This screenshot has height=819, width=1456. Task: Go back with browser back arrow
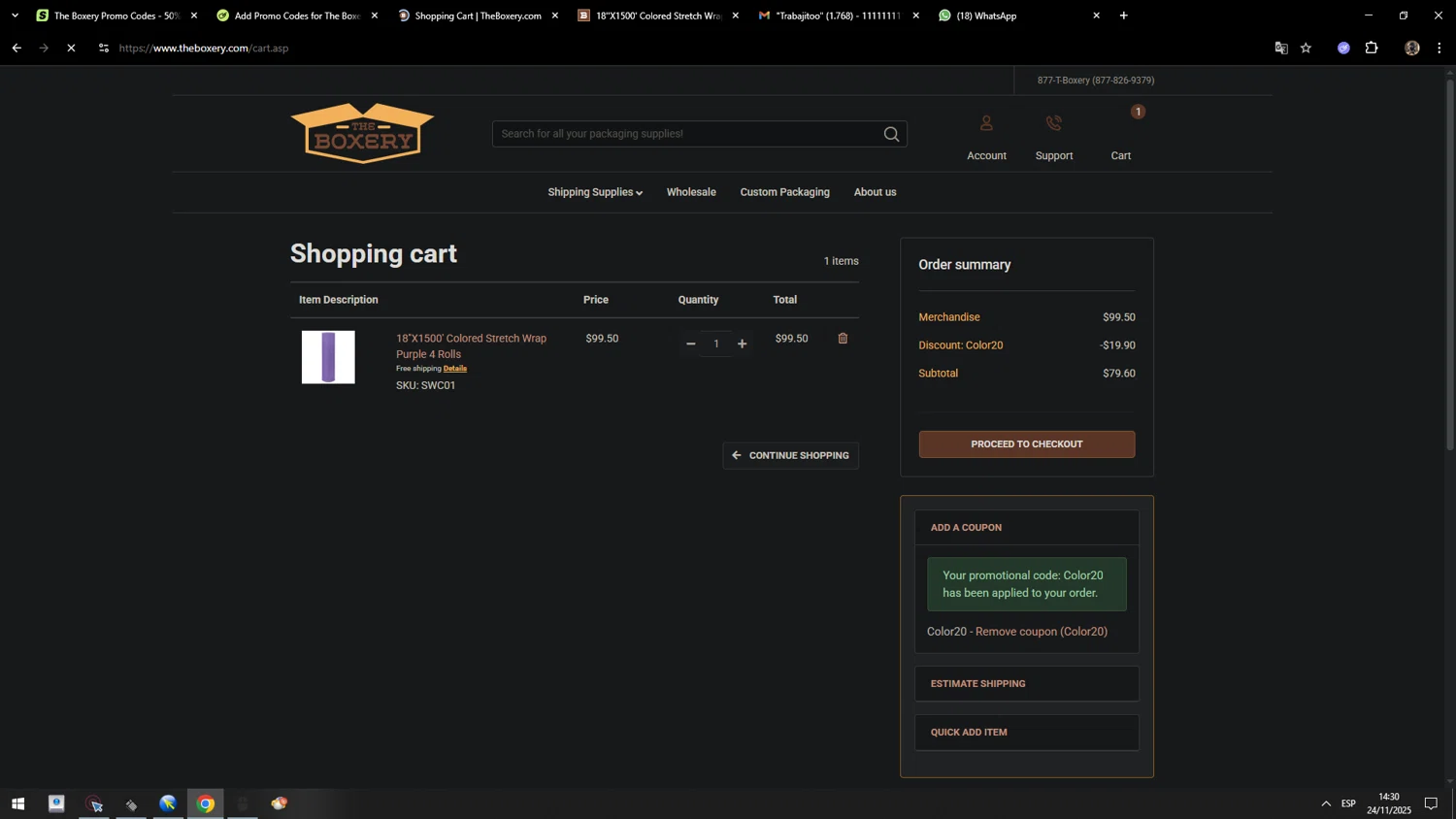17,48
